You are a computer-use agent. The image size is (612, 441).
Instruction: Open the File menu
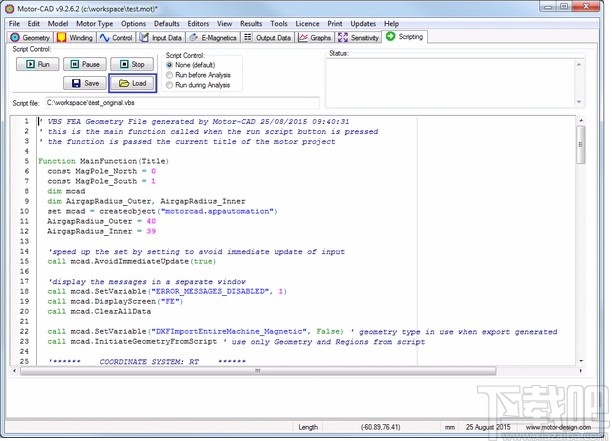(14, 24)
